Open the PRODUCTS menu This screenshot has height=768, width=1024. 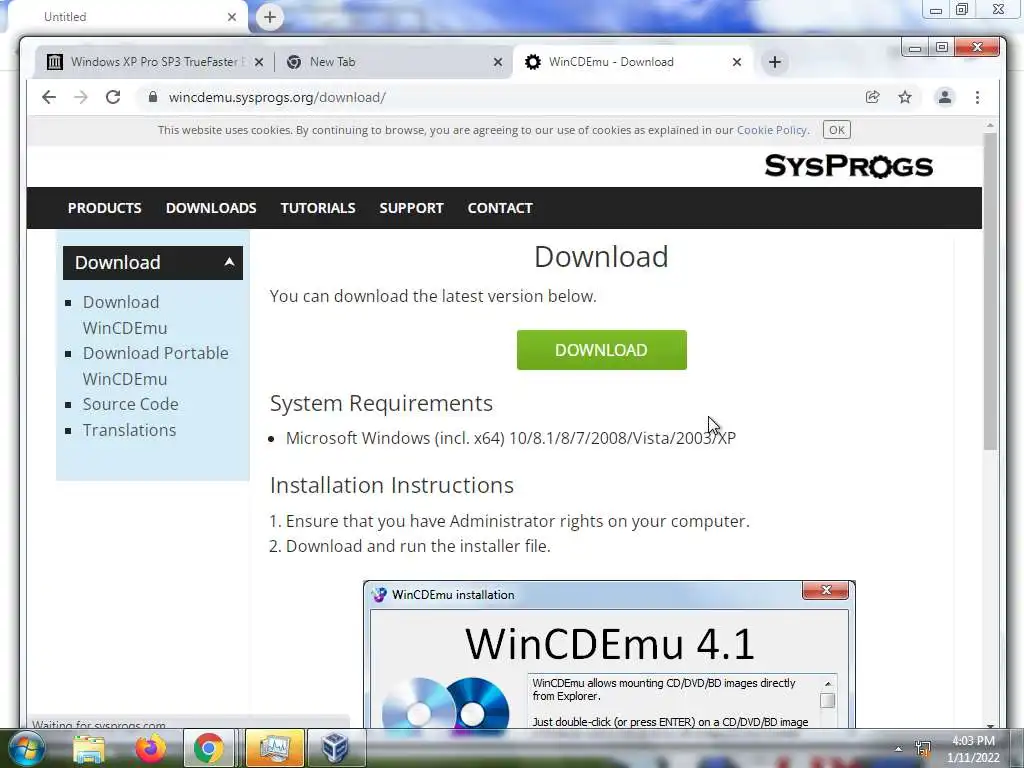[x=104, y=208]
